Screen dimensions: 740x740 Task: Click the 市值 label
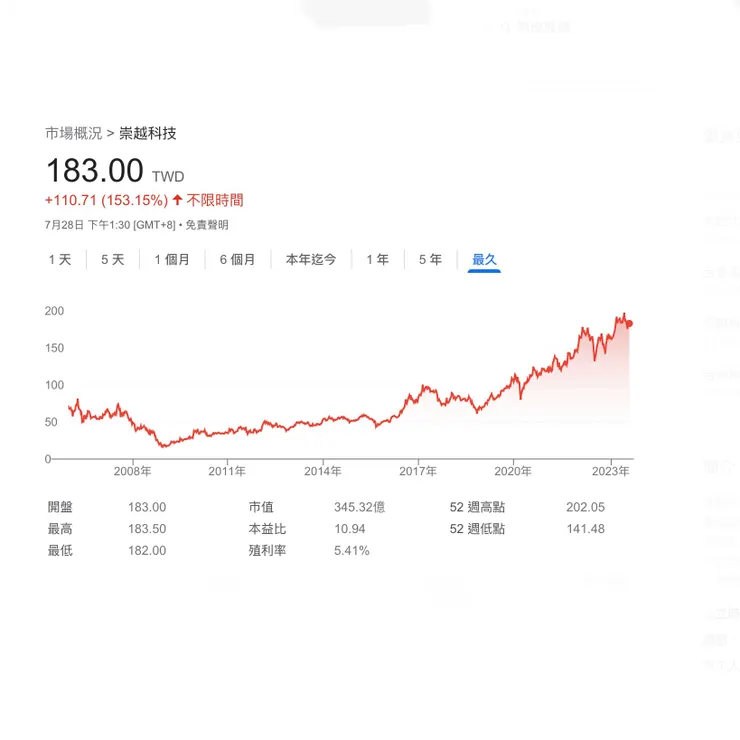point(261,507)
